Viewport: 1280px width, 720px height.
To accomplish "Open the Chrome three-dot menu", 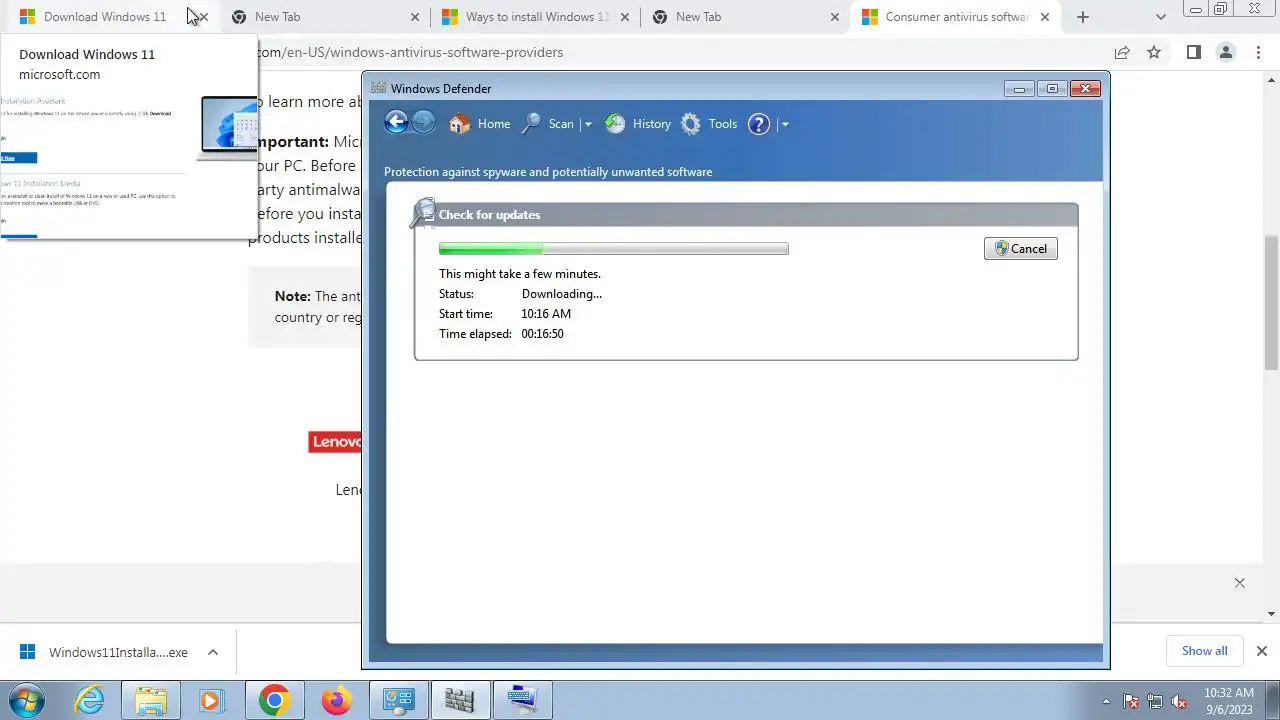I will [x=1257, y=52].
